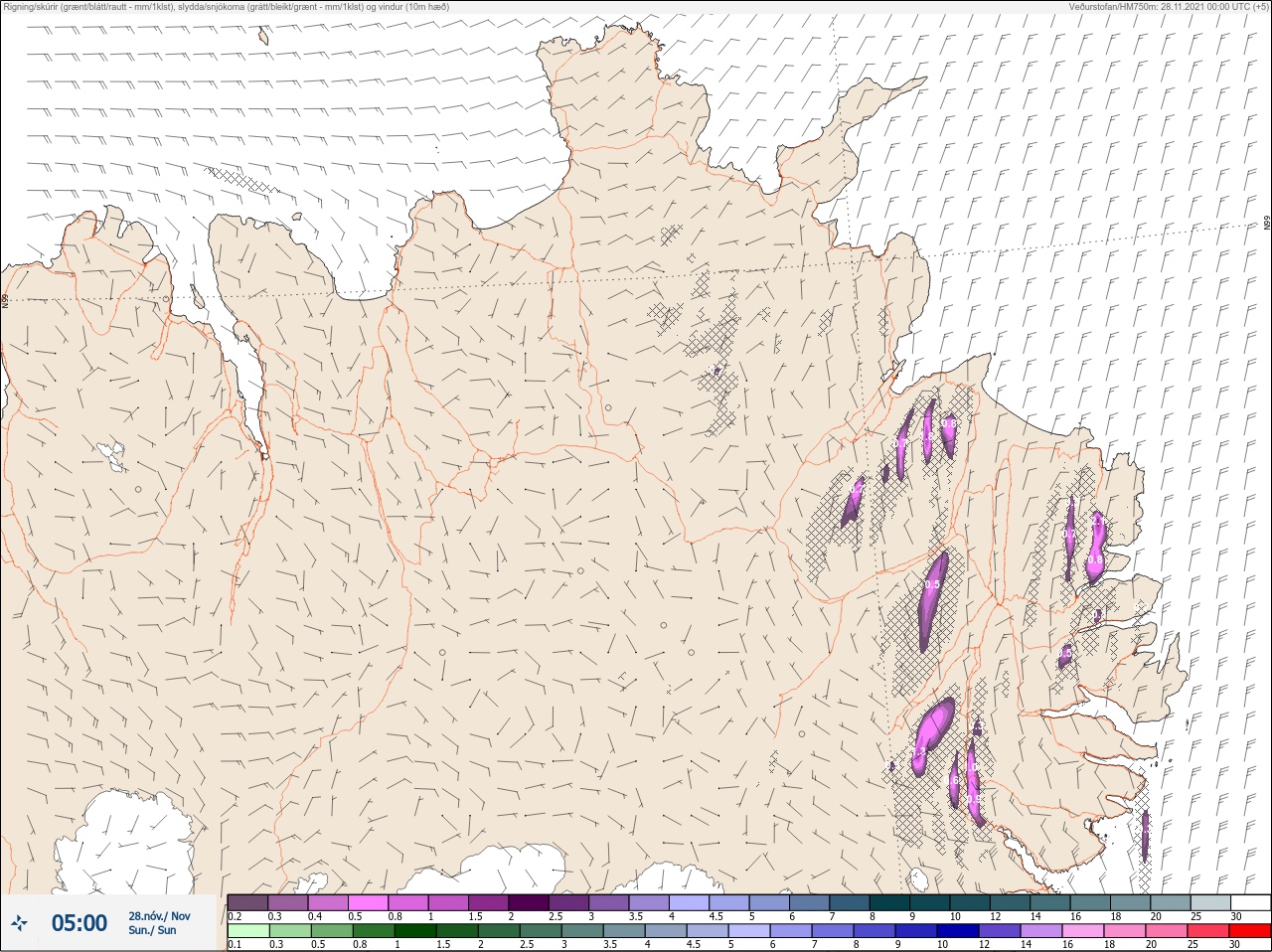Screen dimensions: 1272x952
Task: Select the bright red lower swatch at 30
Action: [1249, 931]
